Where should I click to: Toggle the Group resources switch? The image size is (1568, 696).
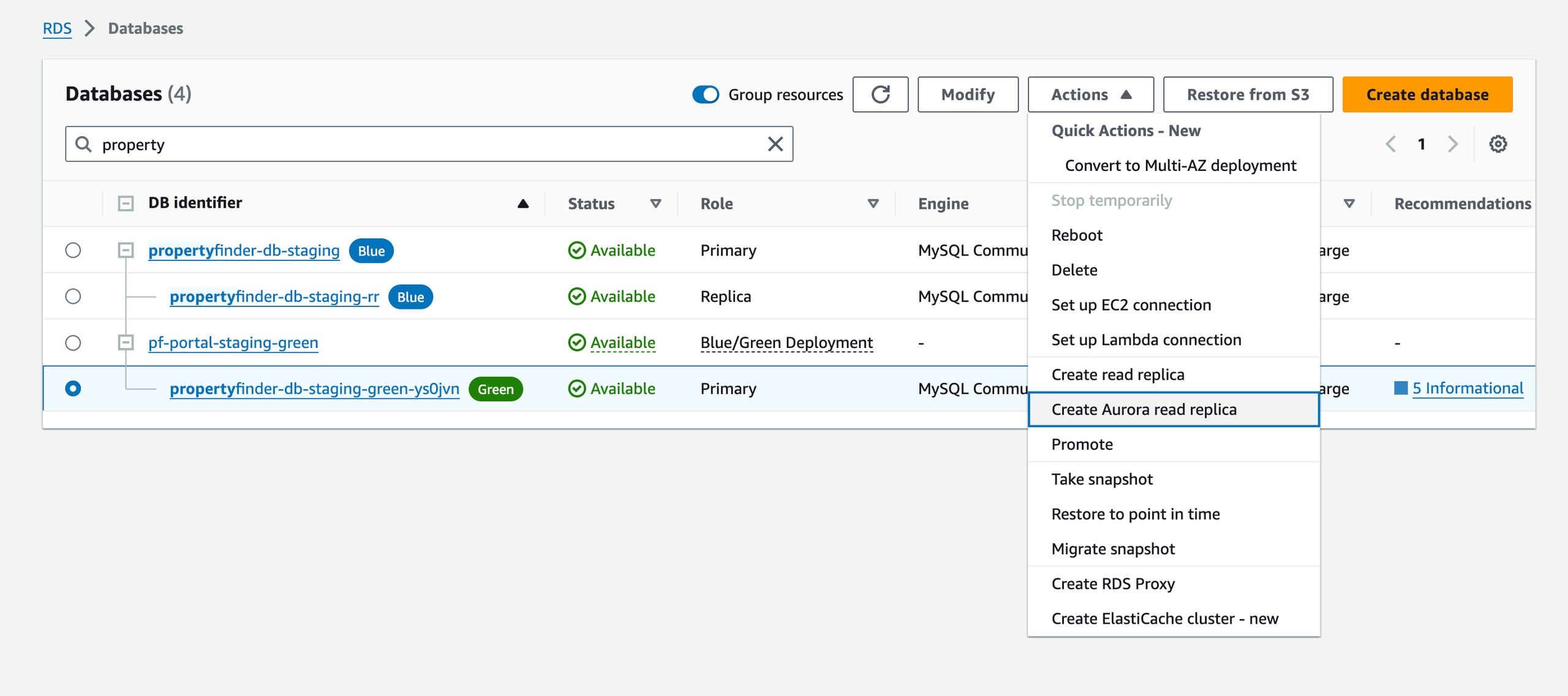(x=706, y=94)
